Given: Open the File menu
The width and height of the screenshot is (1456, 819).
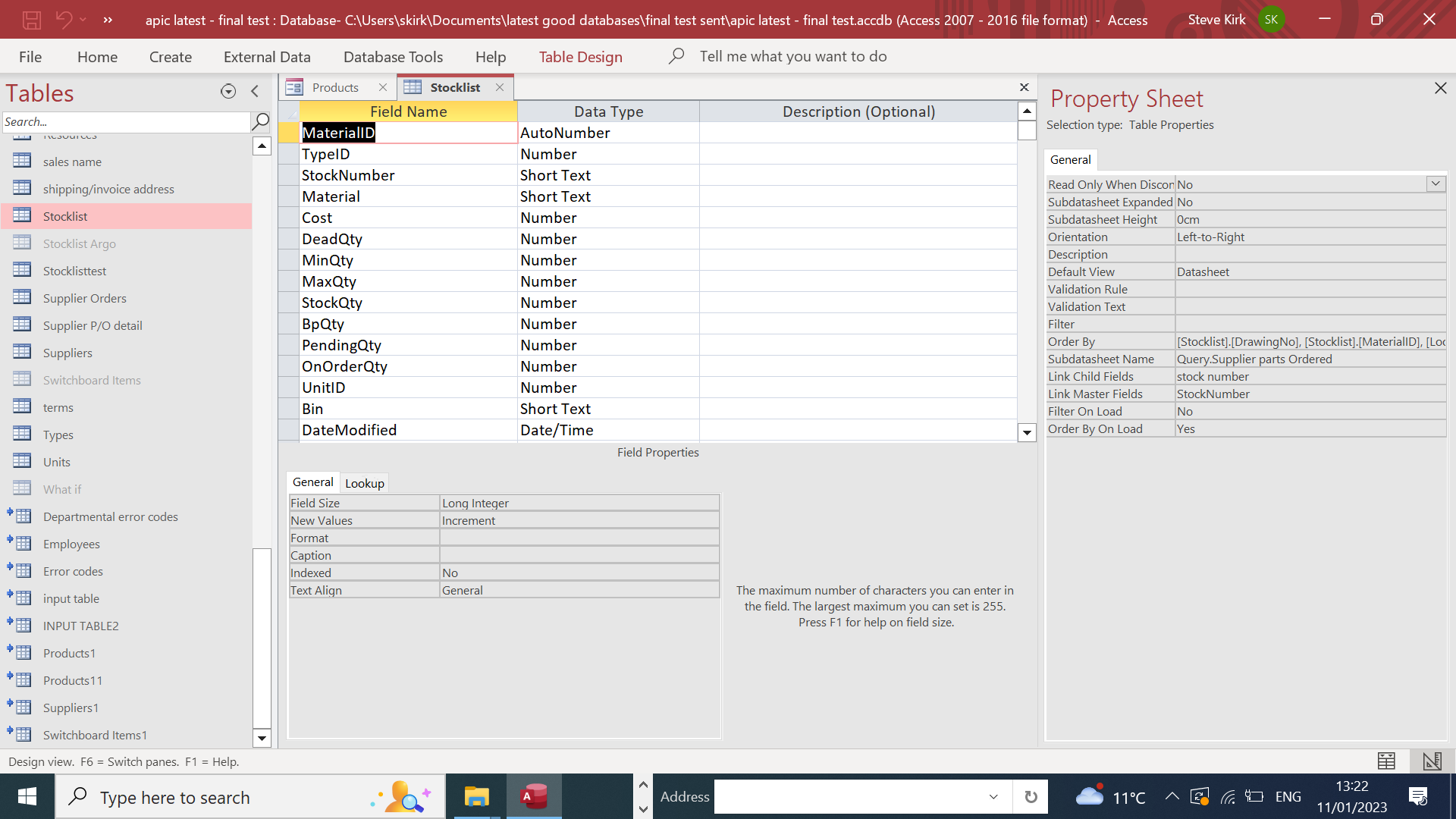Looking at the screenshot, I should [x=30, y=57].
